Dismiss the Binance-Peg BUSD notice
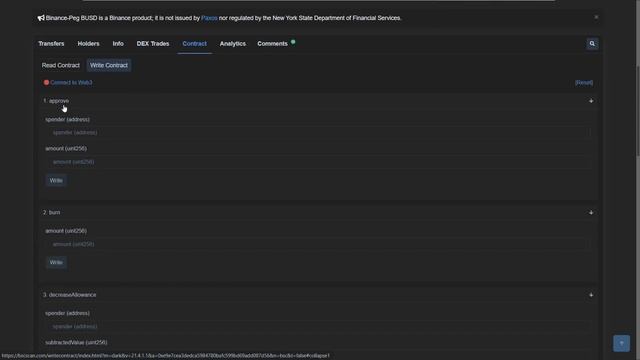 [596, 17]
